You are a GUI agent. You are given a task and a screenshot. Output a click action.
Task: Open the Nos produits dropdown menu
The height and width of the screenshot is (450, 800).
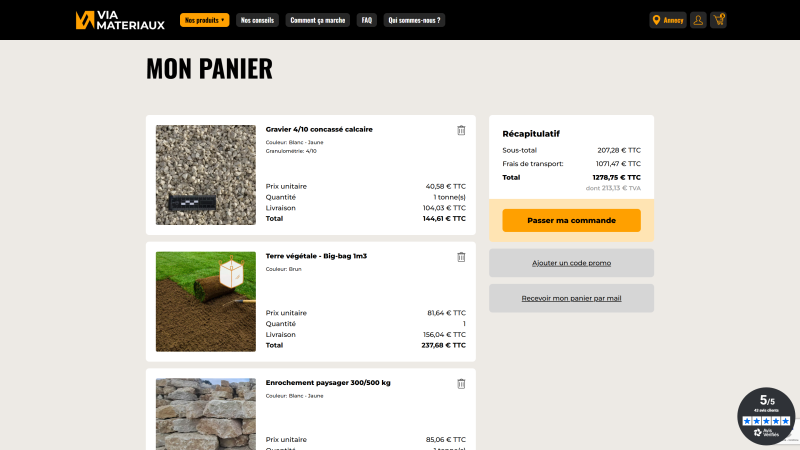(205, 20)
